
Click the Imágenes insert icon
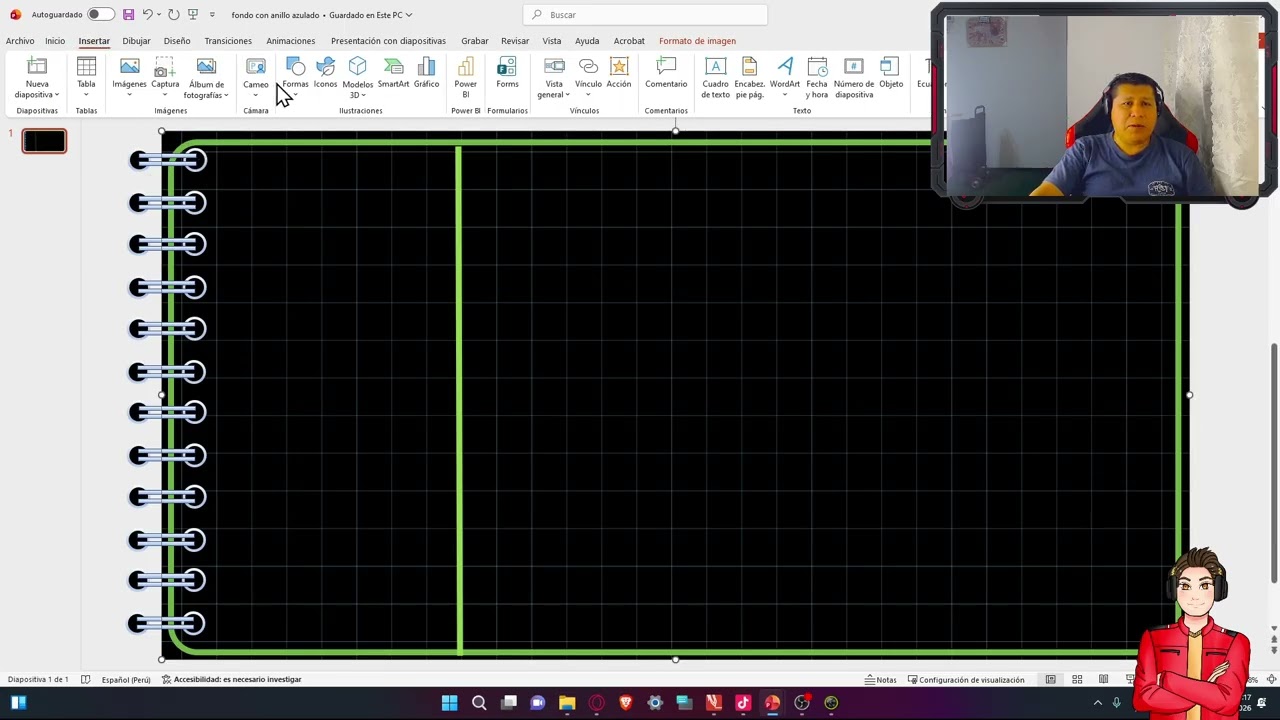click(x=129, y=78)
